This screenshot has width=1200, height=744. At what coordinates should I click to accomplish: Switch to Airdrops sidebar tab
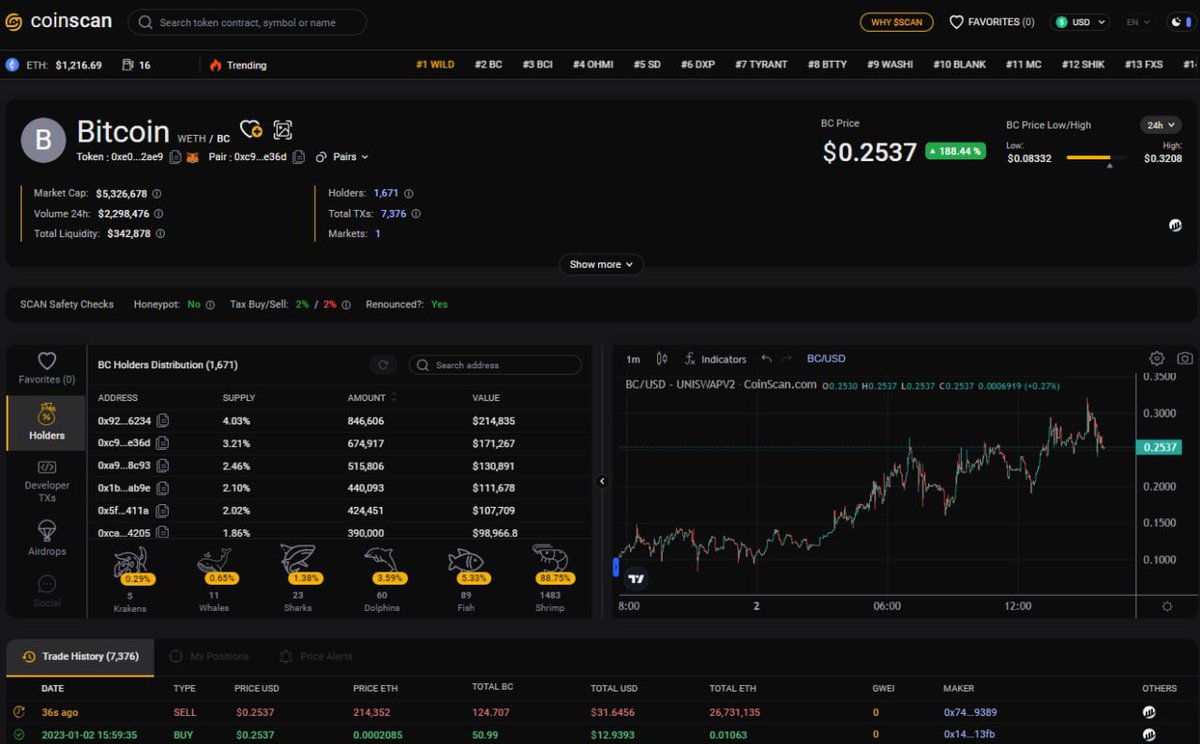(x=47, y=538)
